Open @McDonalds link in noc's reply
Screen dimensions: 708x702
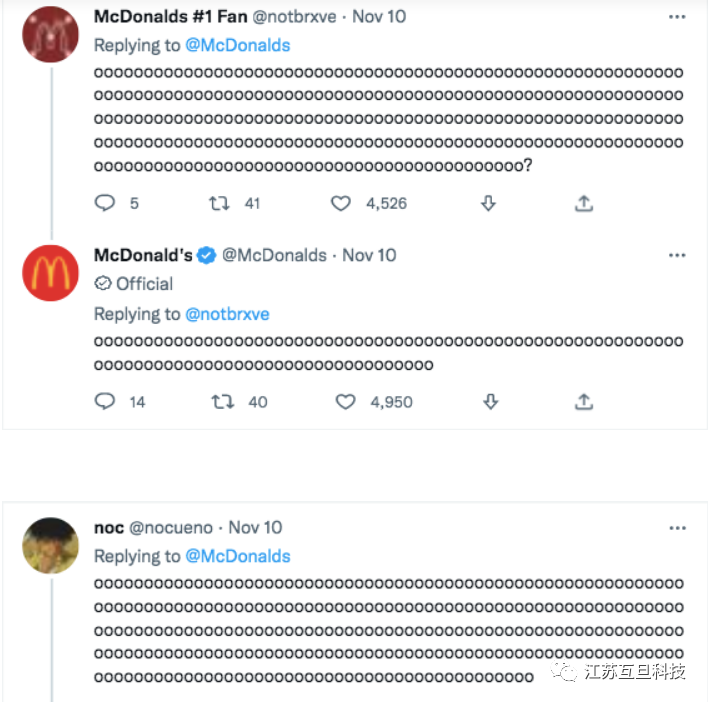[x=238, y=556]
